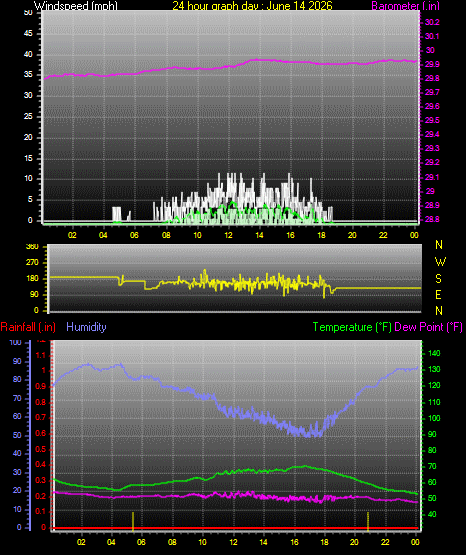The width and height of the screenshot is (466, 555).
Task: Click the 45 mark on windspeed scale
Action: click(28, 34)
